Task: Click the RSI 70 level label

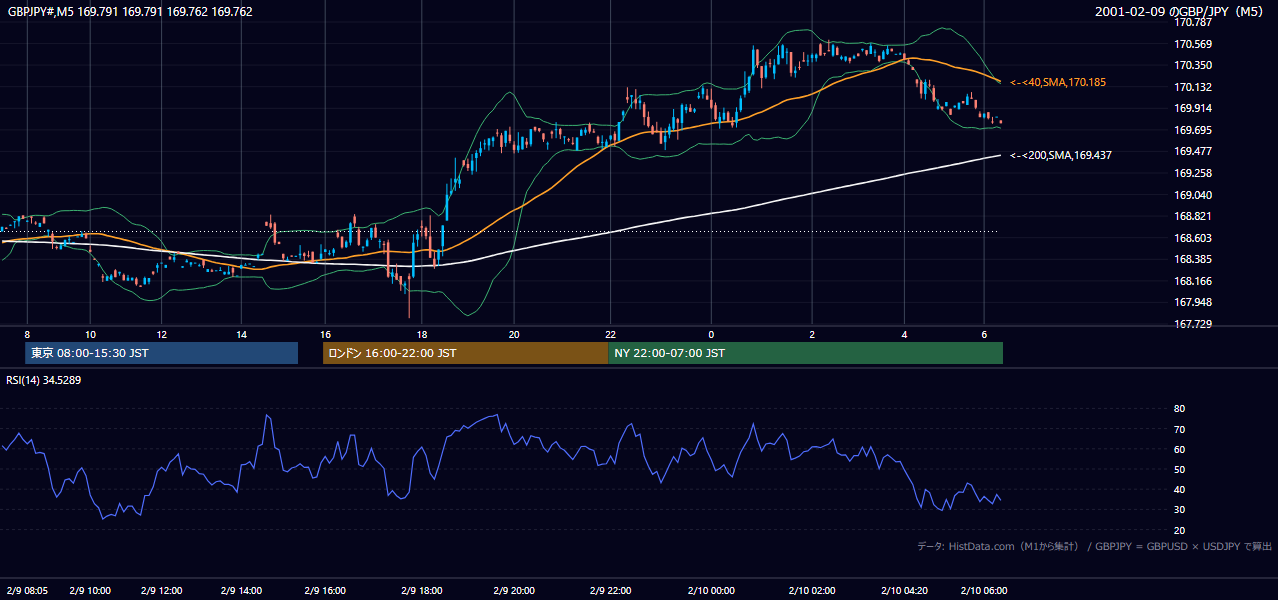Action: tap(1180, 429)
